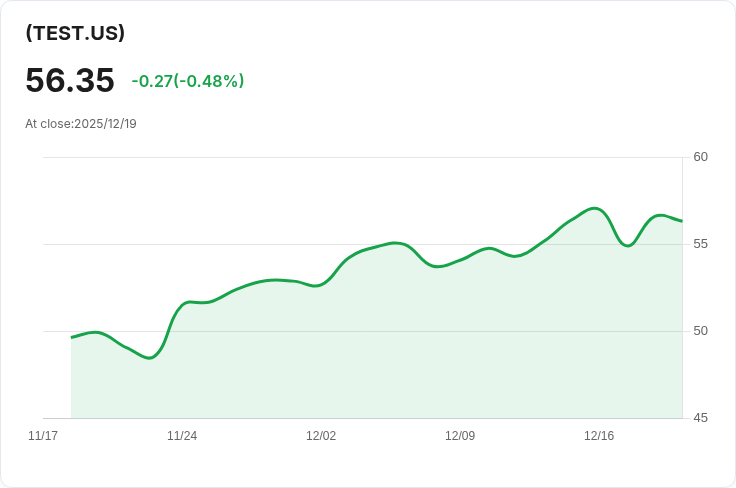Click the price line's local high near 12/02–12/09
This screenshot has height=488, width=736.
tap(396, 243)
